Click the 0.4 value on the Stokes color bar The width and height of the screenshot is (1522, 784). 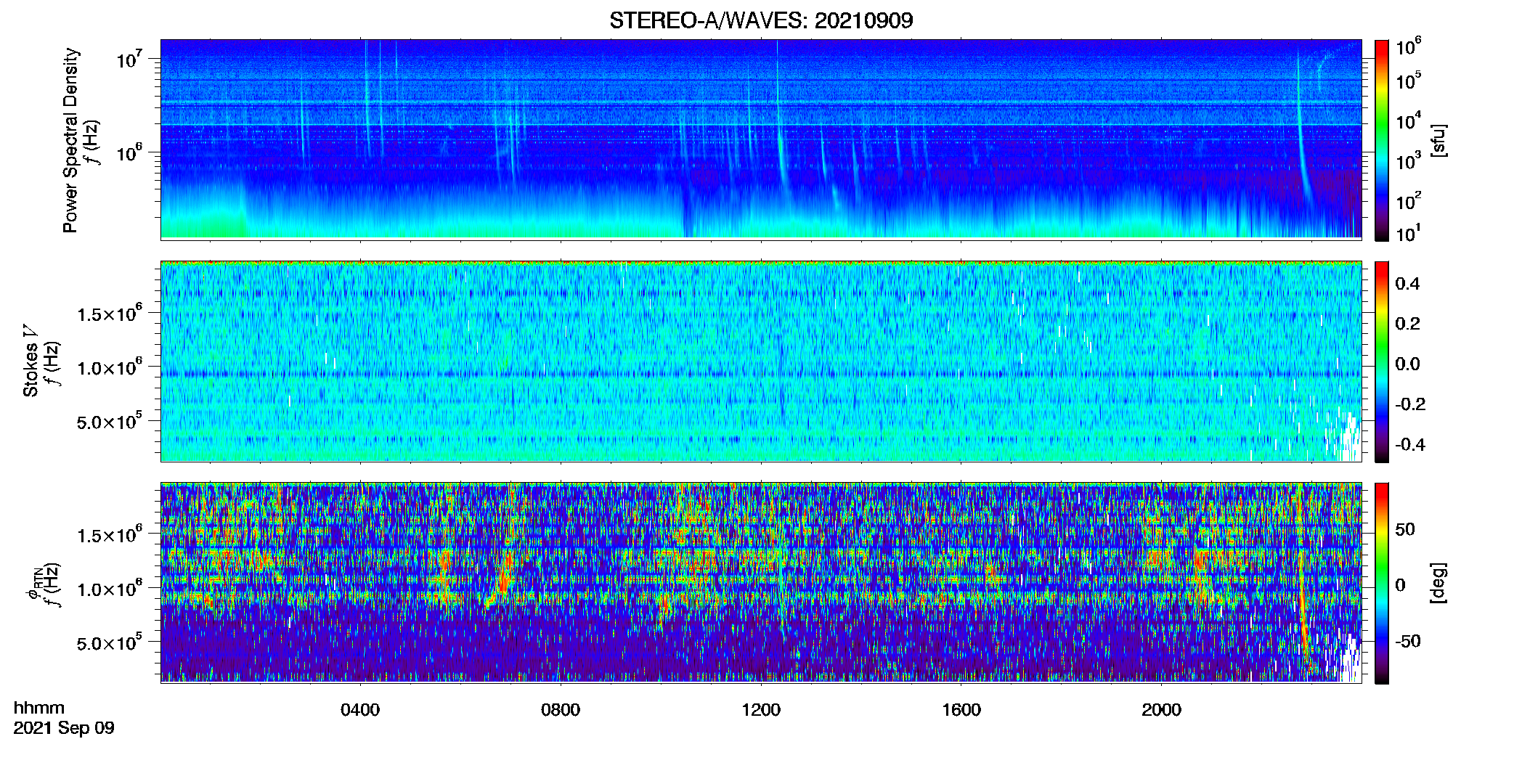pyautogui.click(x=1407, y=284)
